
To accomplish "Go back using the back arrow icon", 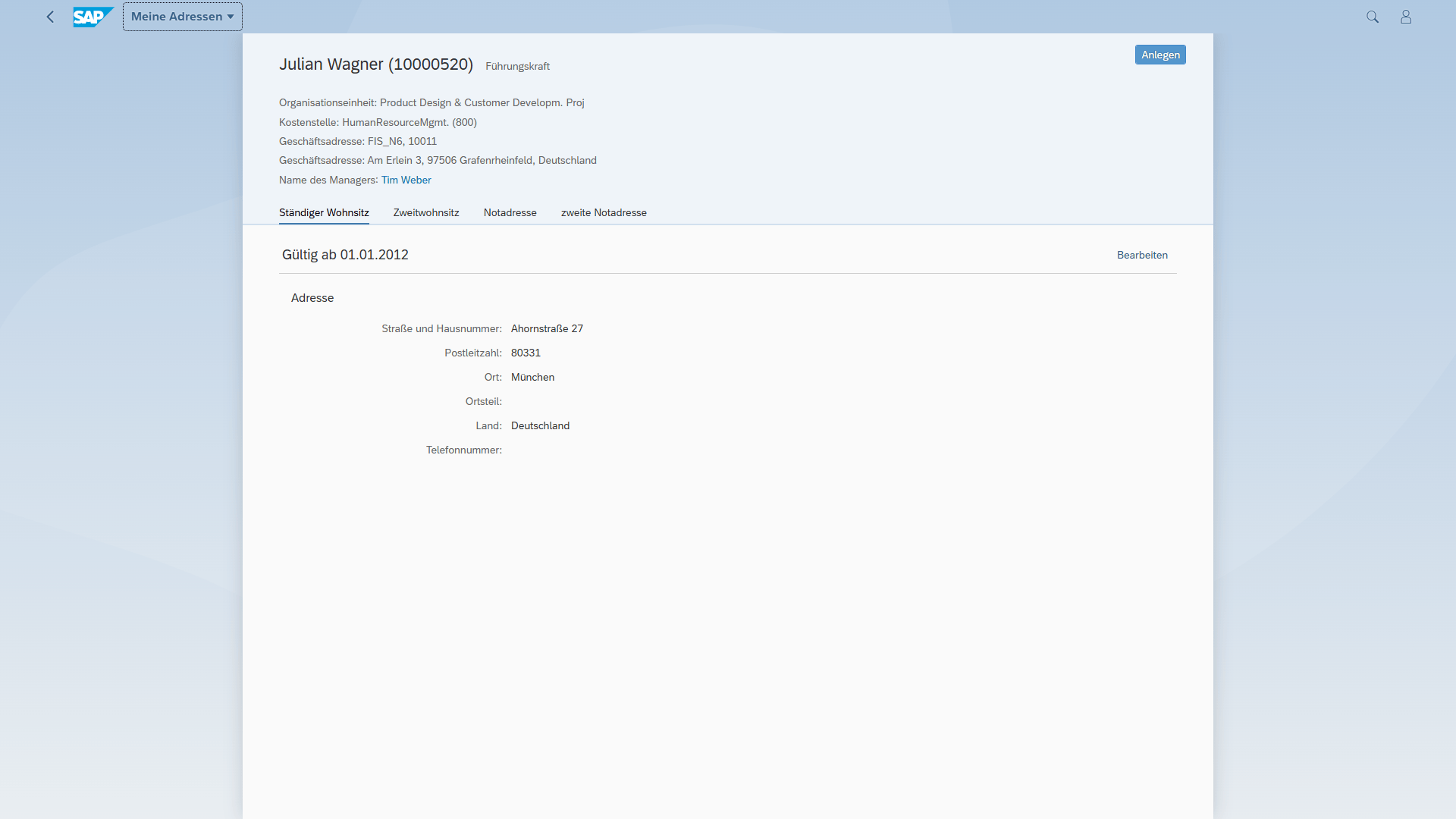I will click(x=50, y=17).
